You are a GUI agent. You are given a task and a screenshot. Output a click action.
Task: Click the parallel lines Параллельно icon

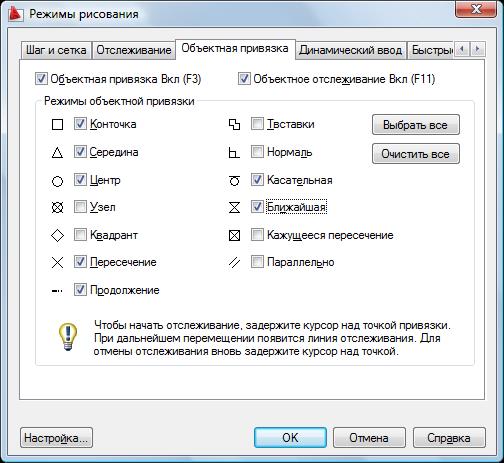coord(234,263)
